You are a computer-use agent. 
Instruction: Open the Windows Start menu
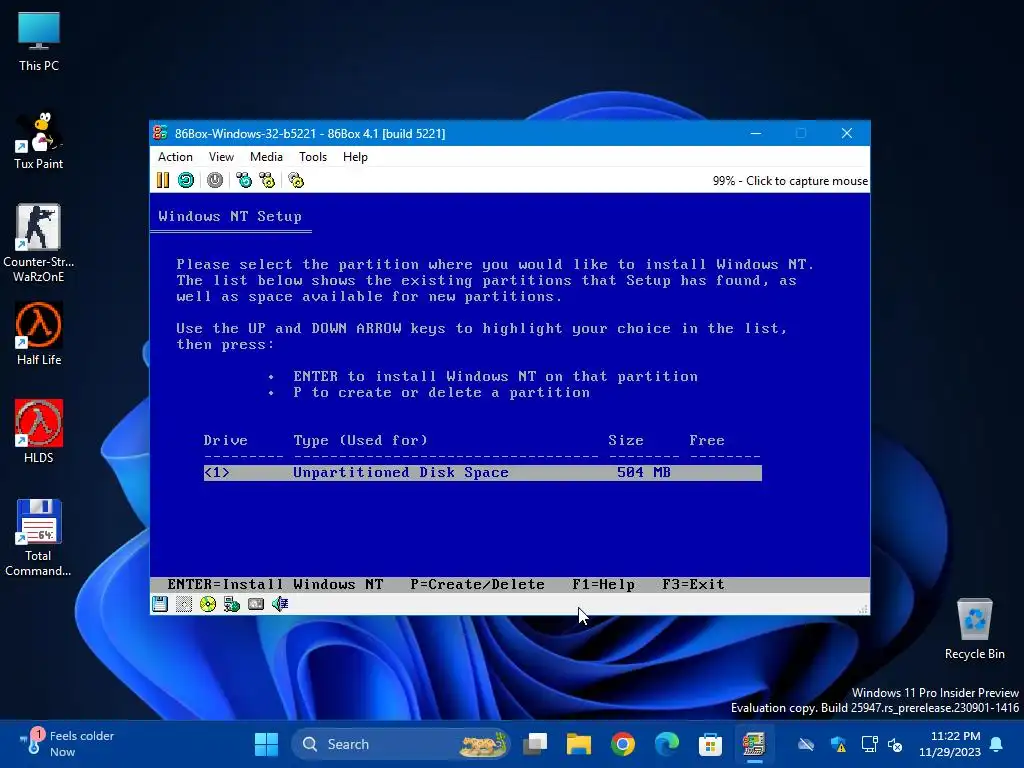pos(266,744)
